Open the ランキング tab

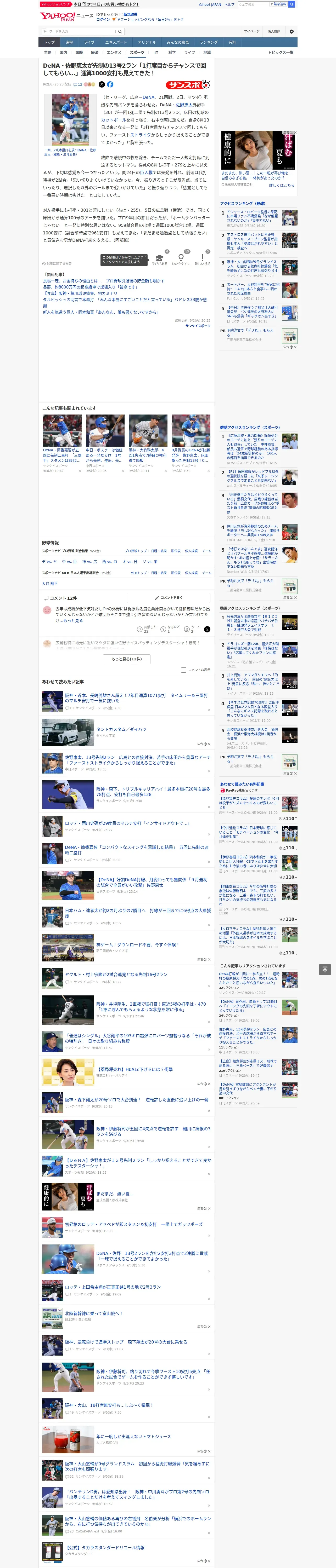pos(209,43)
